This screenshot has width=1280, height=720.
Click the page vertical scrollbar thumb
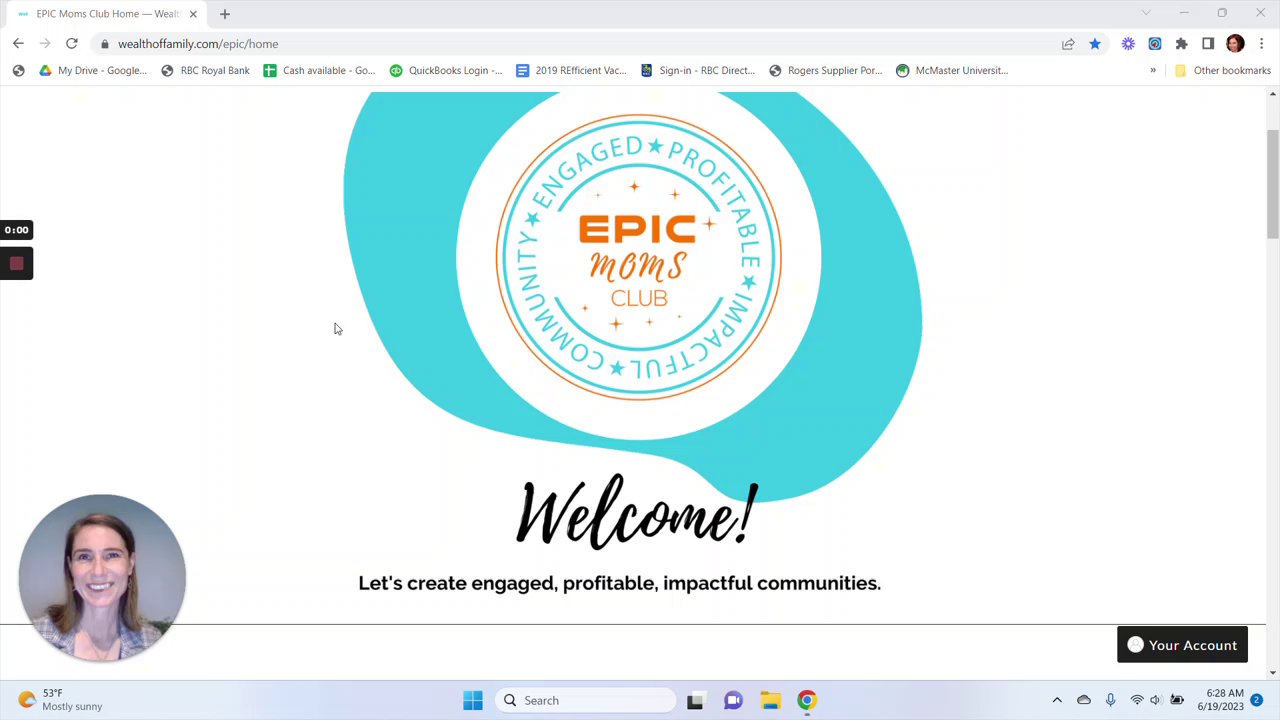pyautogui.click(x=1272, y=185)
